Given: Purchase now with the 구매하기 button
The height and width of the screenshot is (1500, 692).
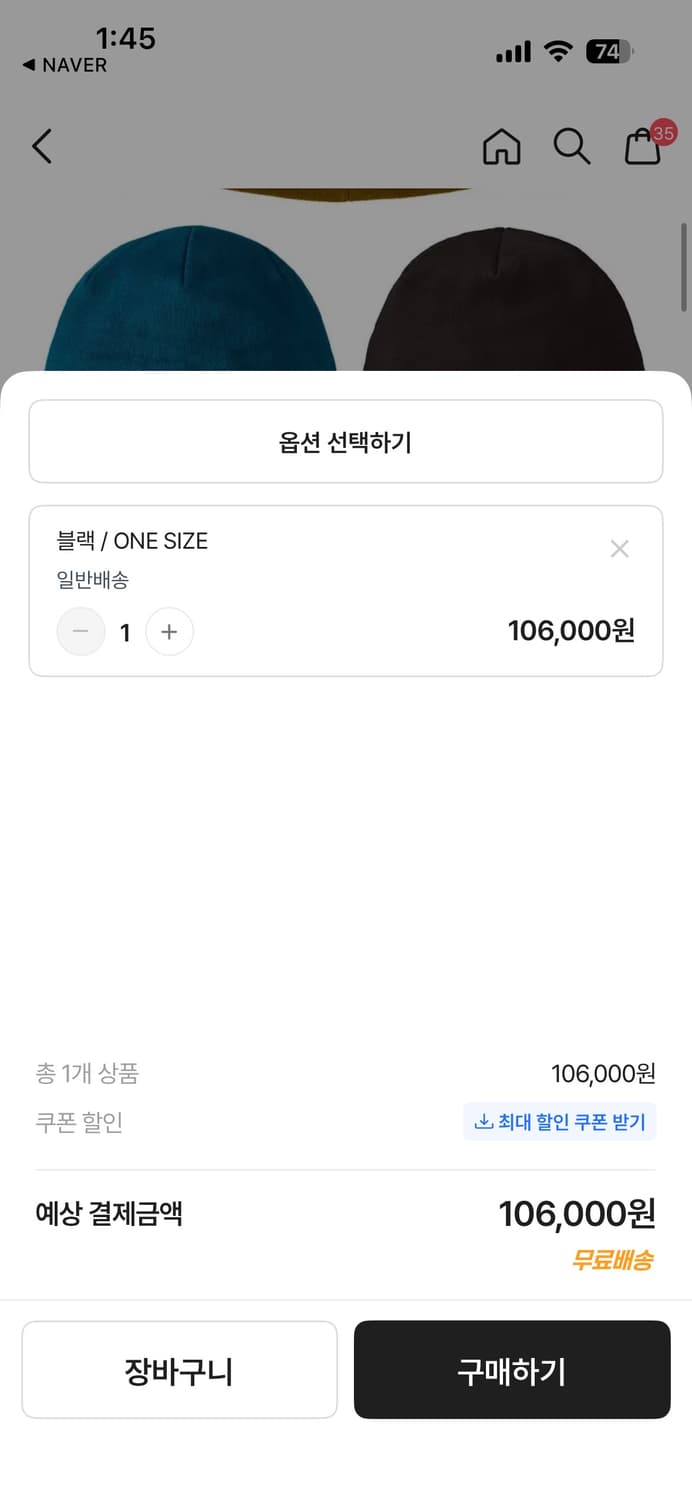Looking at the screenshot, I should pos(512,1371).
